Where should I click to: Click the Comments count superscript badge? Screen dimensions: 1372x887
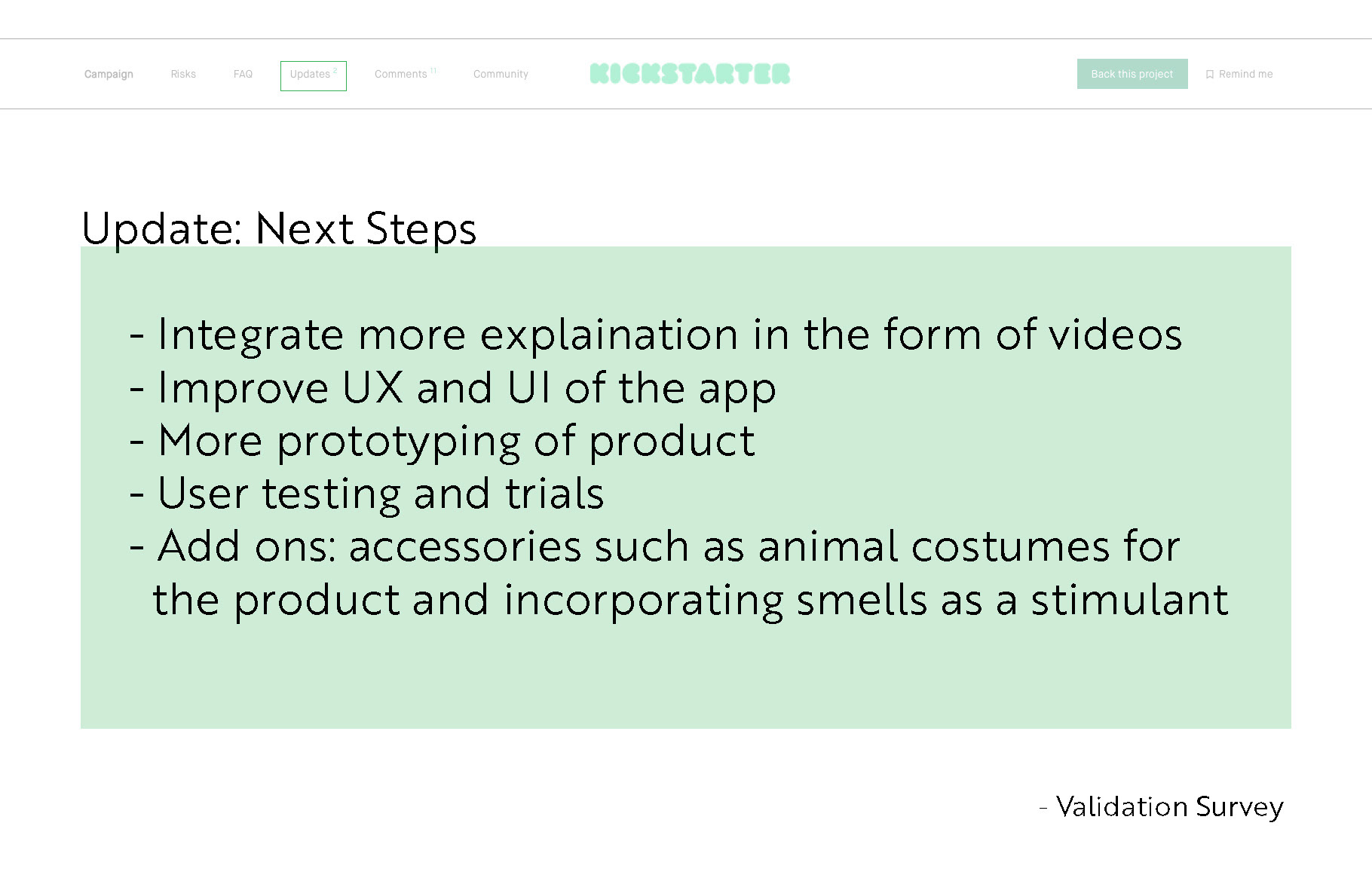433,70
